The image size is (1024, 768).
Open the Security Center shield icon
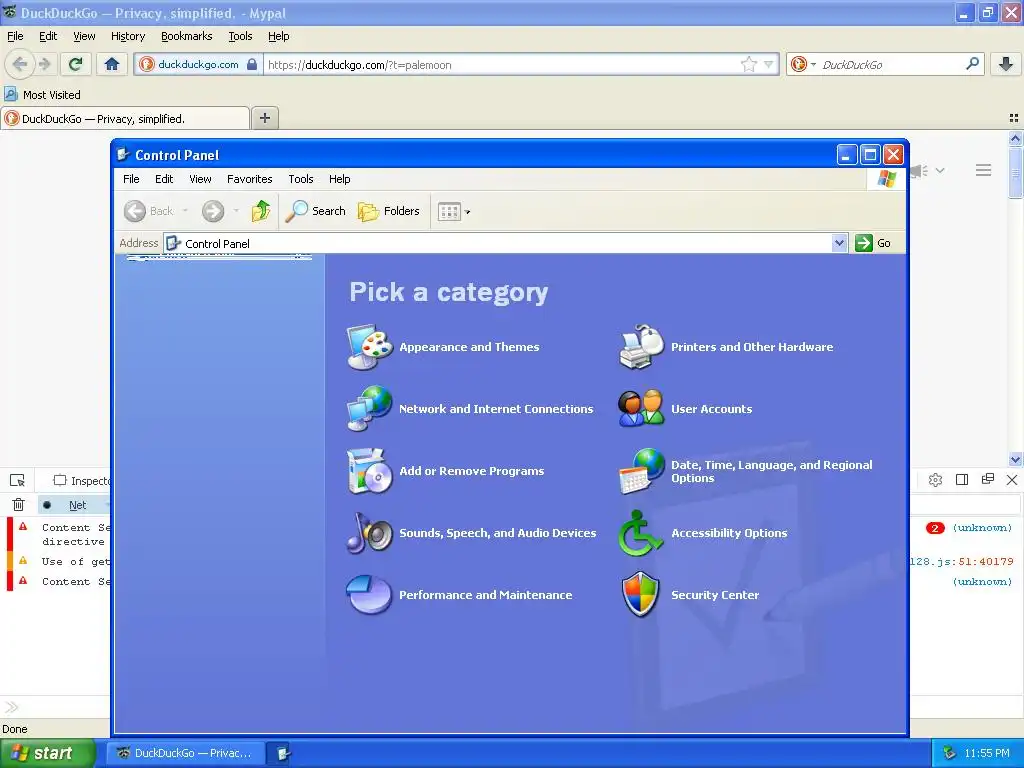[641, 595]
